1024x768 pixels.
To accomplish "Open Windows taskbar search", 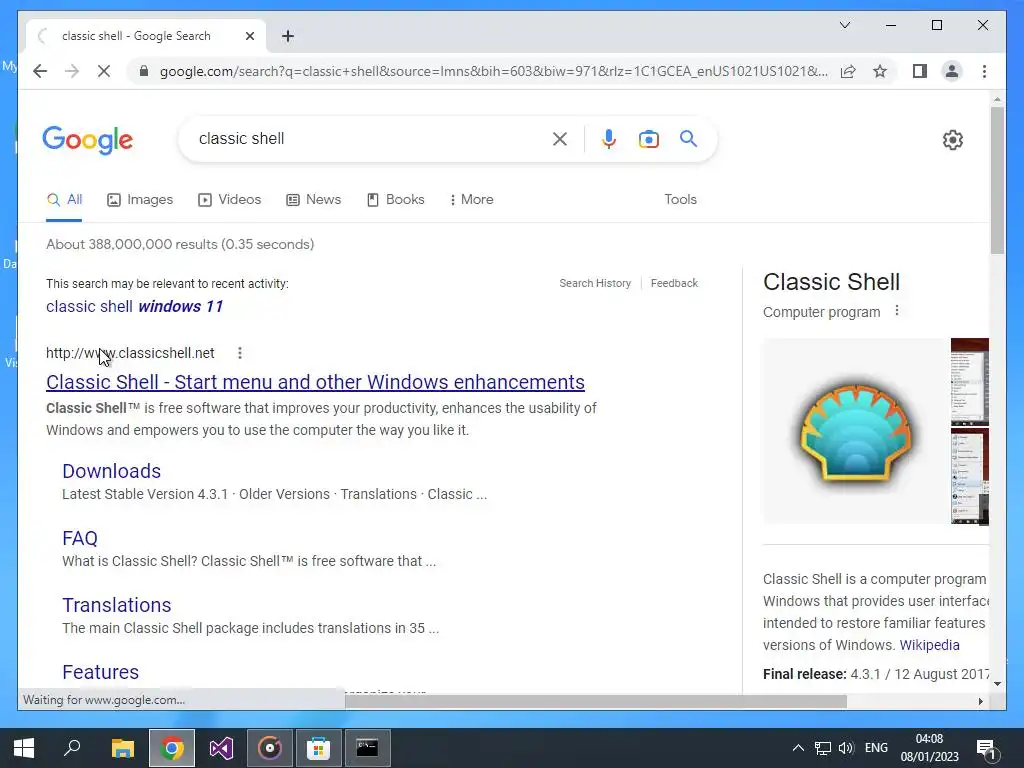I will [72, 748].
